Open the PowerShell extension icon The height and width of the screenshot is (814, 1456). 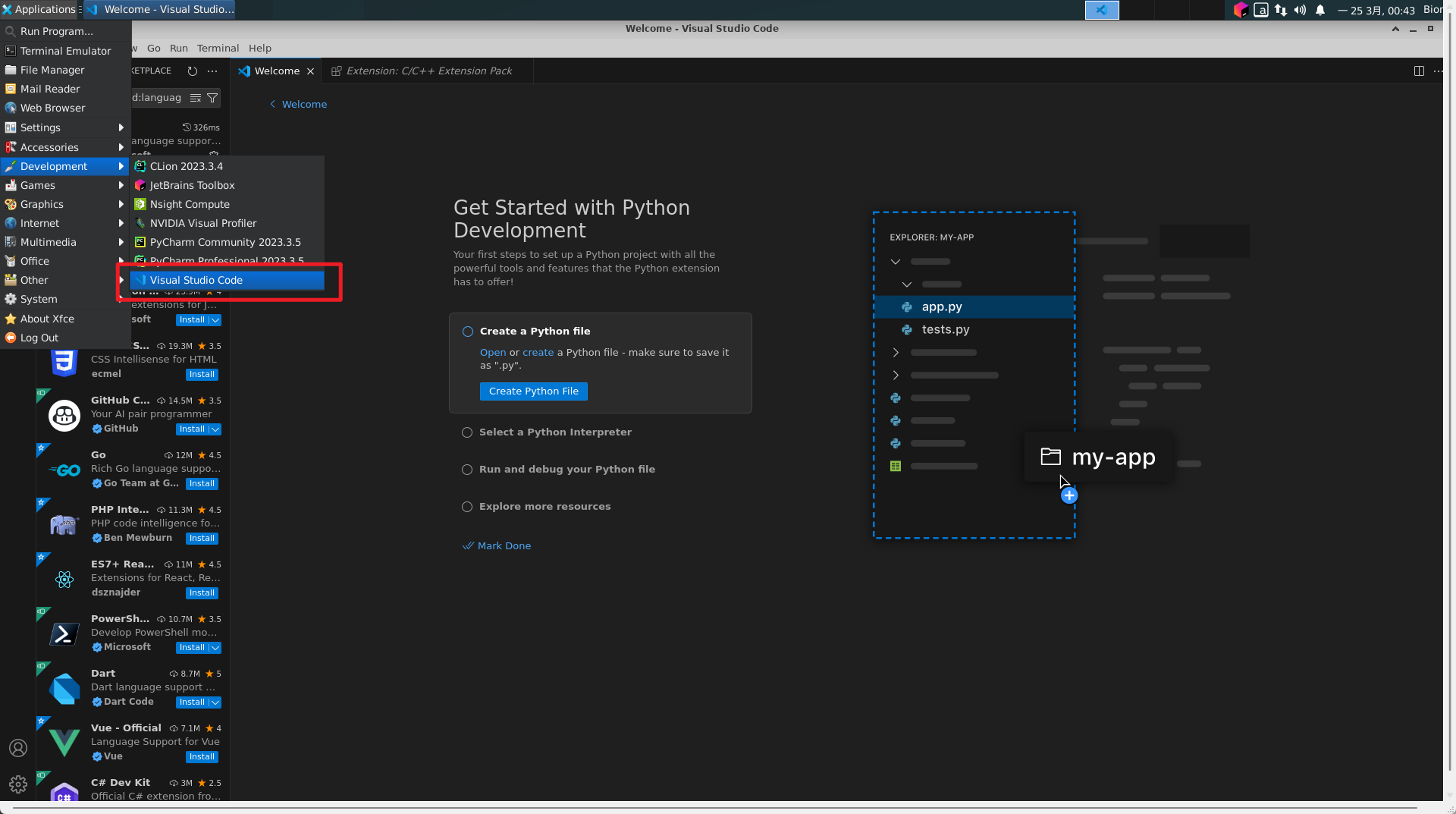pyautogui.click(x=64, y=633)
